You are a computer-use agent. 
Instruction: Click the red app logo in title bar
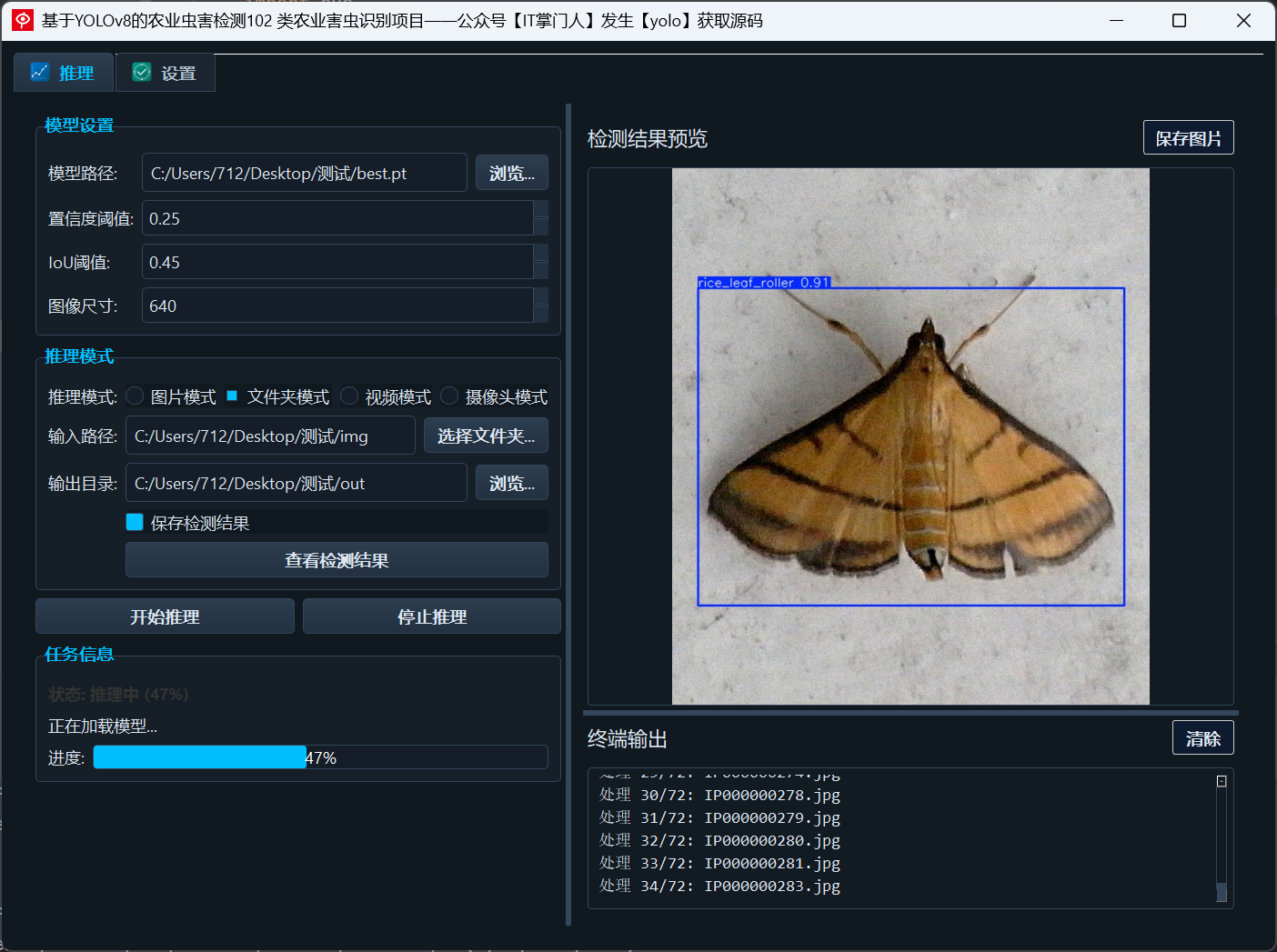23,20
